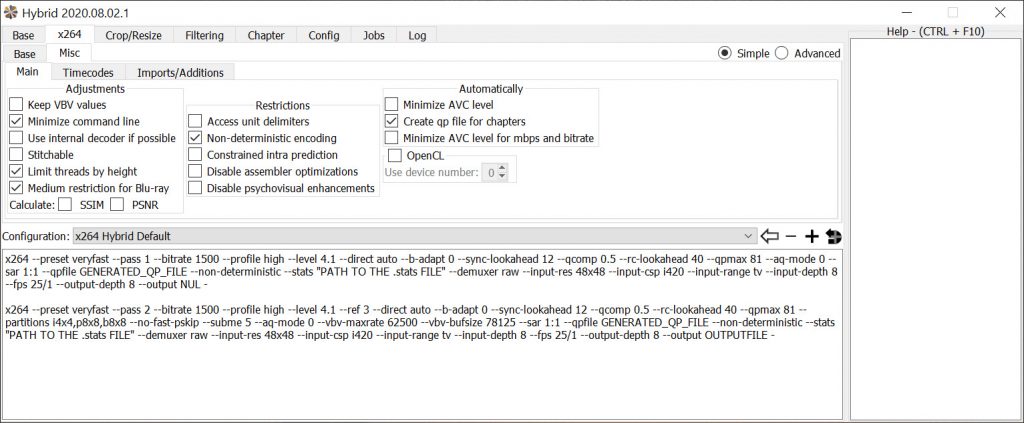Enable PSNR calculation checkbox
The image size is (1024, 423).
tap(117, 205)
